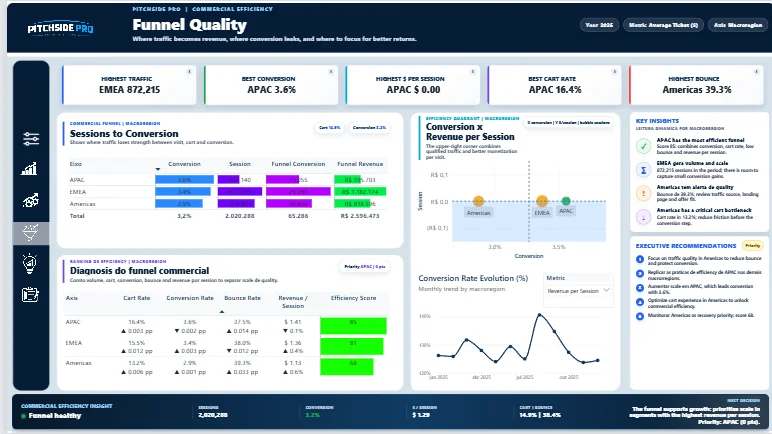Click APAC conversion blue bar 3.6%
The image size is (772, 434).
[x=185, y=180]
